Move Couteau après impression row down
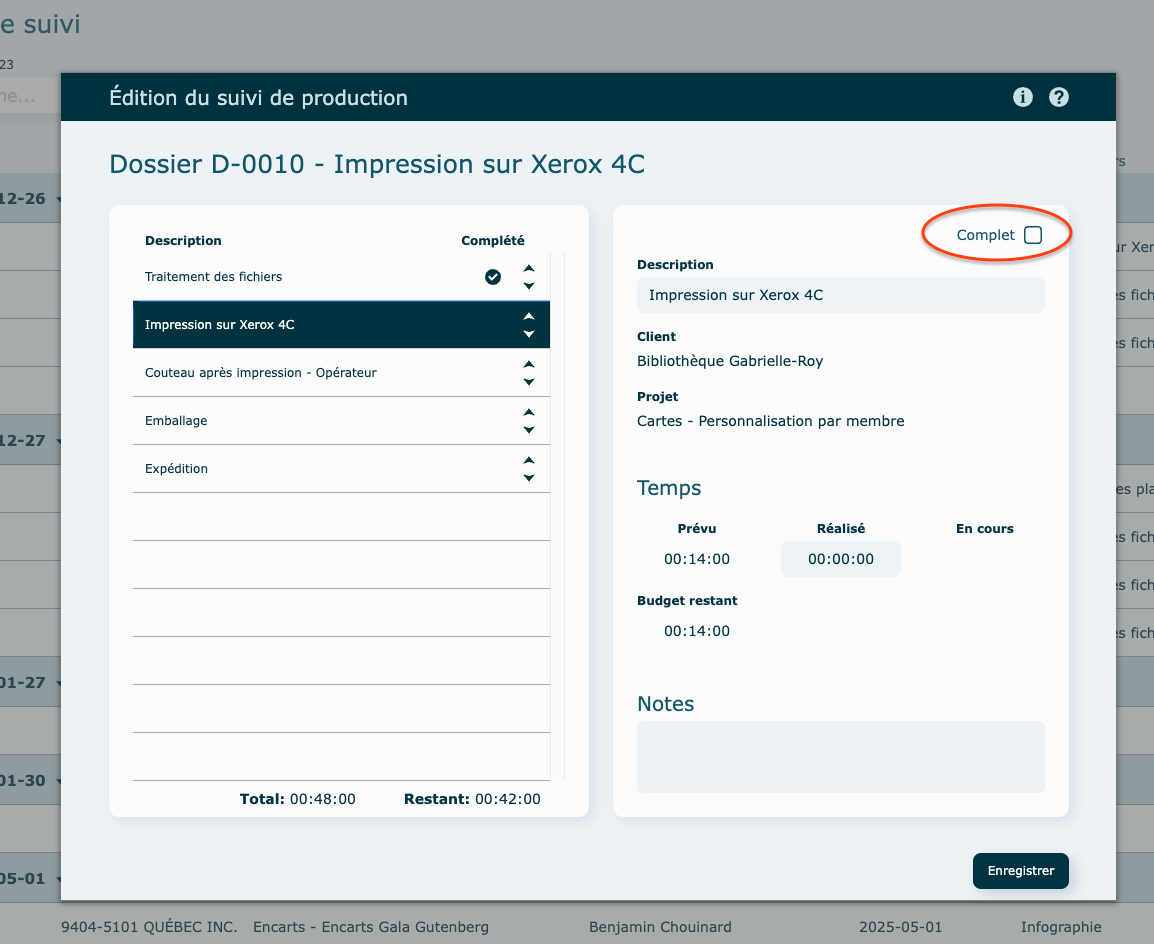This screenshot has width=1154, height=944. tap(529, 382)
